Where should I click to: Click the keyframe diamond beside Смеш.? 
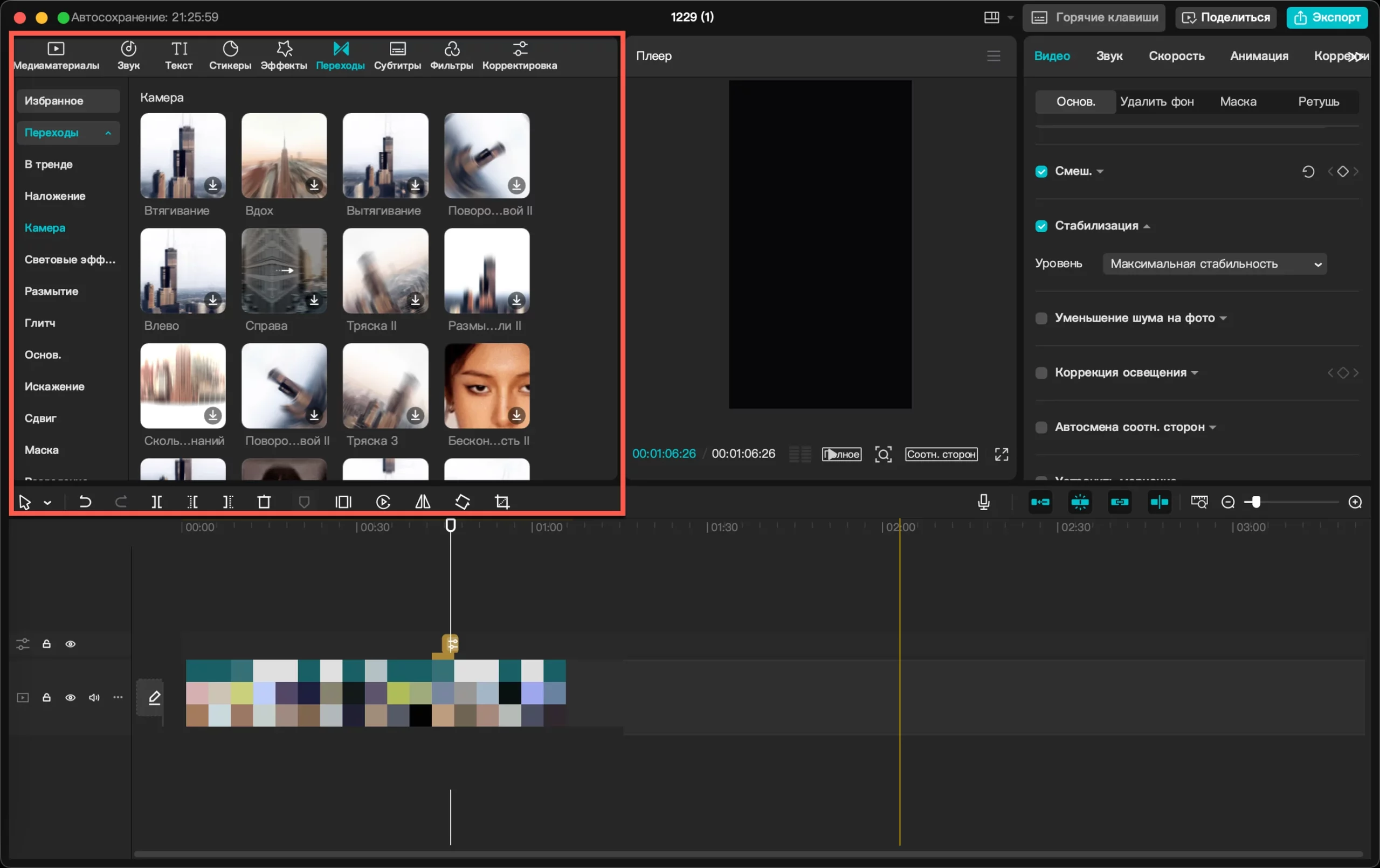click(1343, 171)
